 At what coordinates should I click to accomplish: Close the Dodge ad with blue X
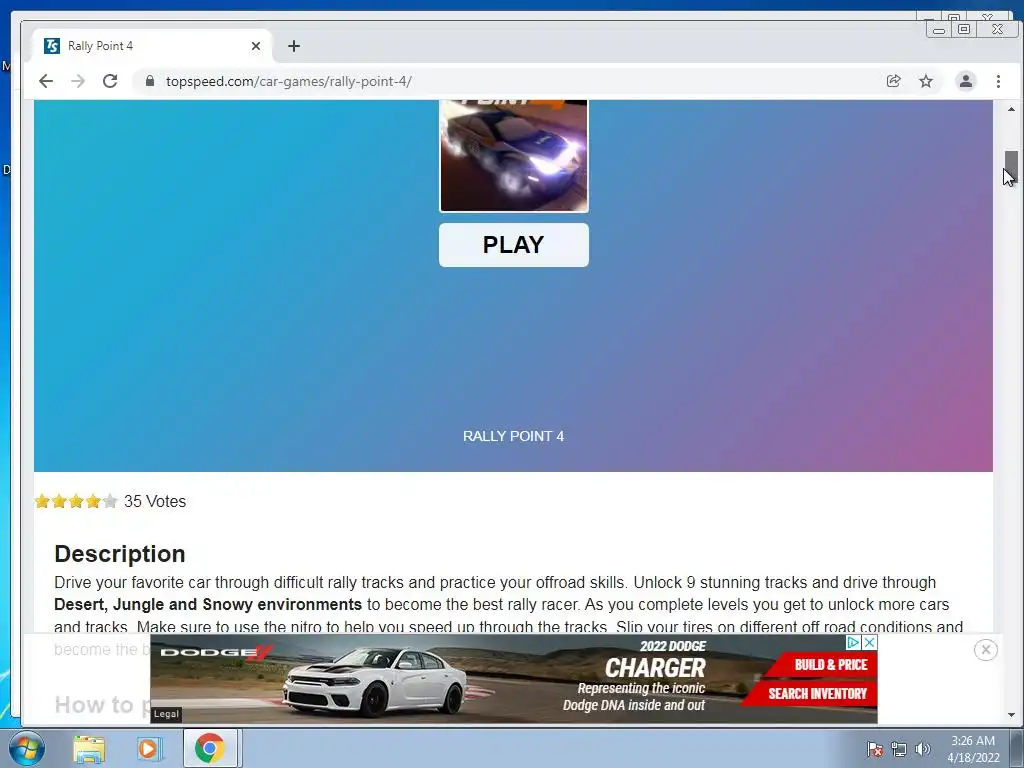click(869, 643)
